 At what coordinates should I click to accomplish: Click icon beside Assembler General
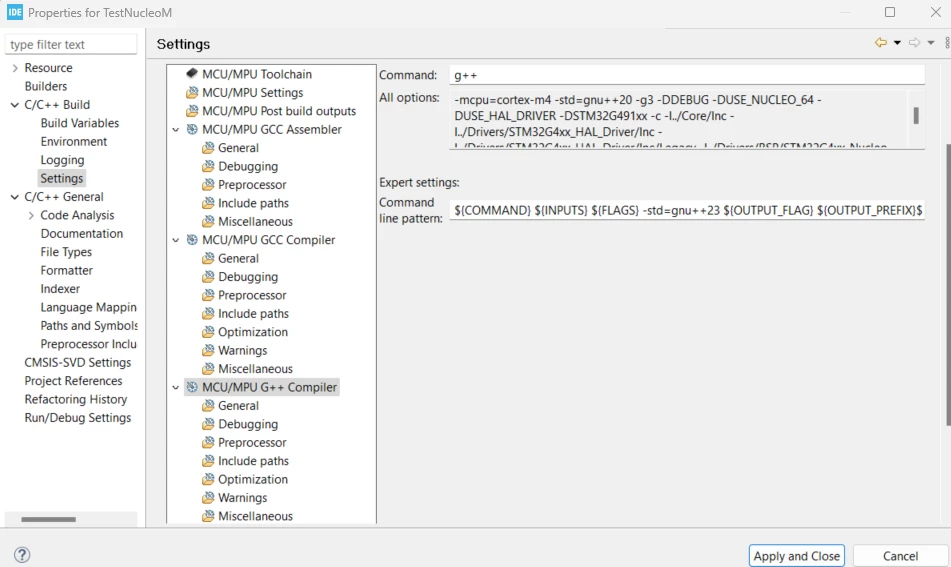click(208, 147)
